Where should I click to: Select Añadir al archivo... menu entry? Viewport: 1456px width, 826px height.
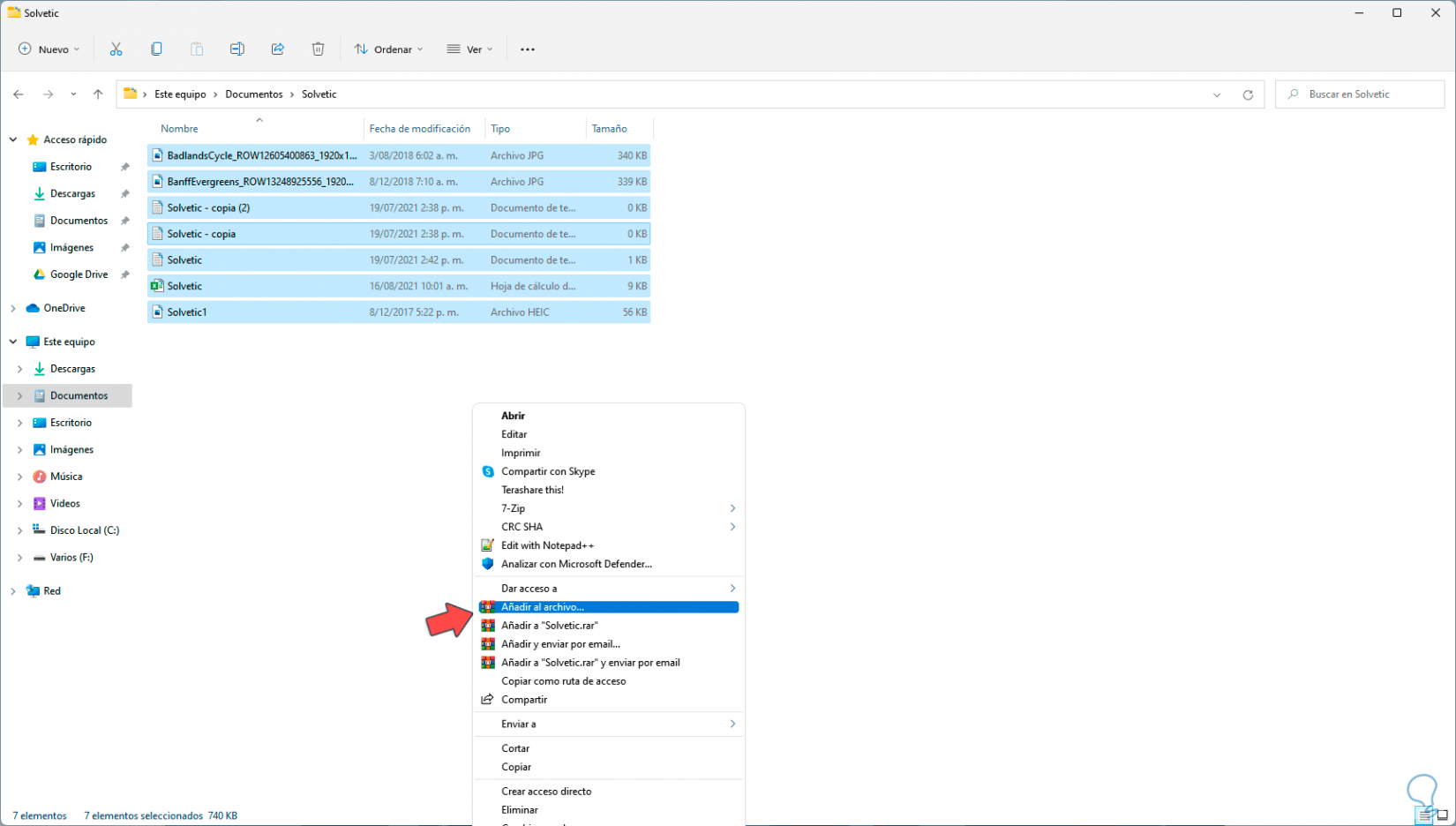(609, 607)
